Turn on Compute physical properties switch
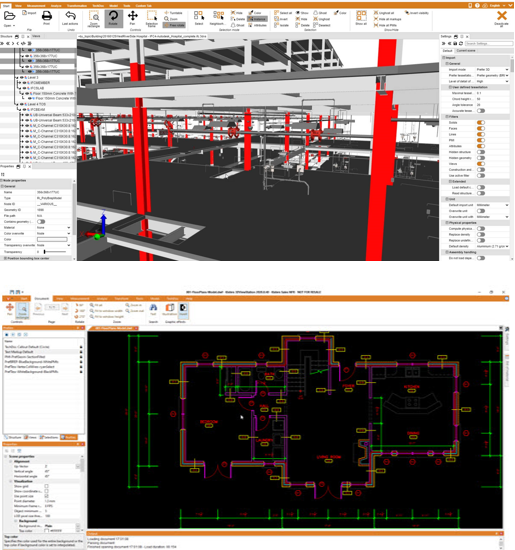Image resolution: width=515 pixels, height=550 pixels. click(481, 229)
